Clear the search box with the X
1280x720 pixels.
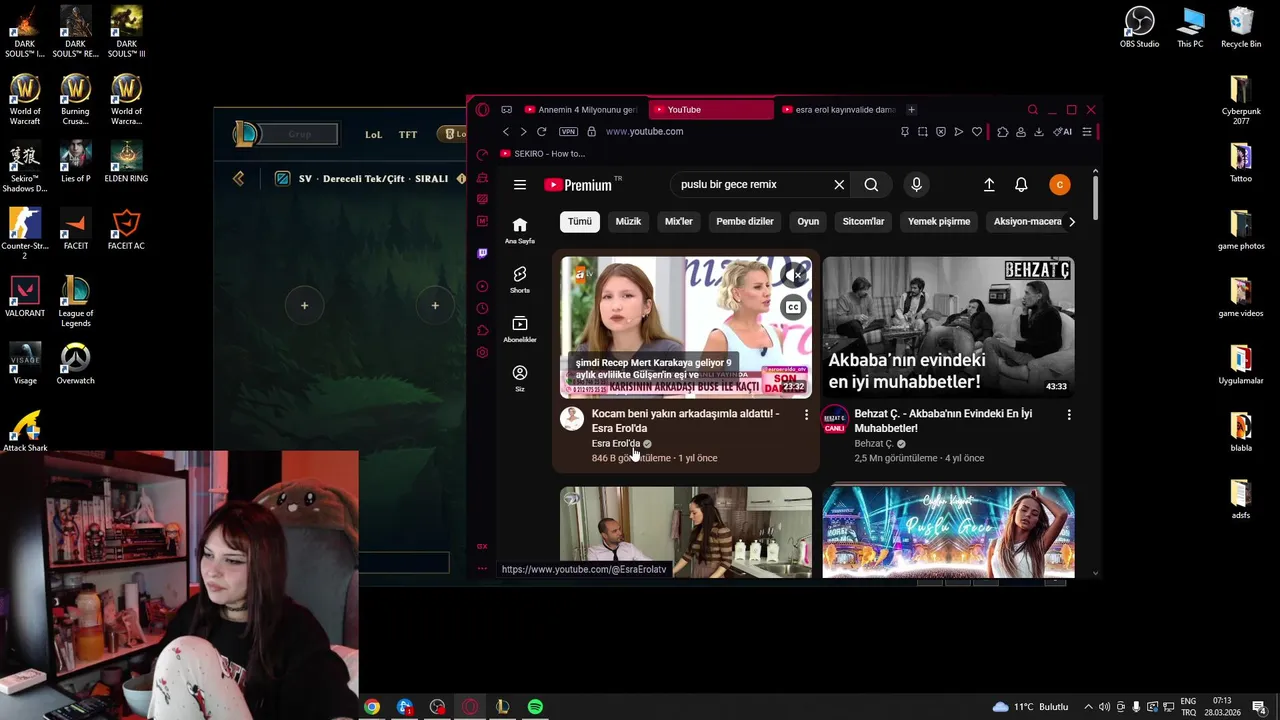[839, 185]
